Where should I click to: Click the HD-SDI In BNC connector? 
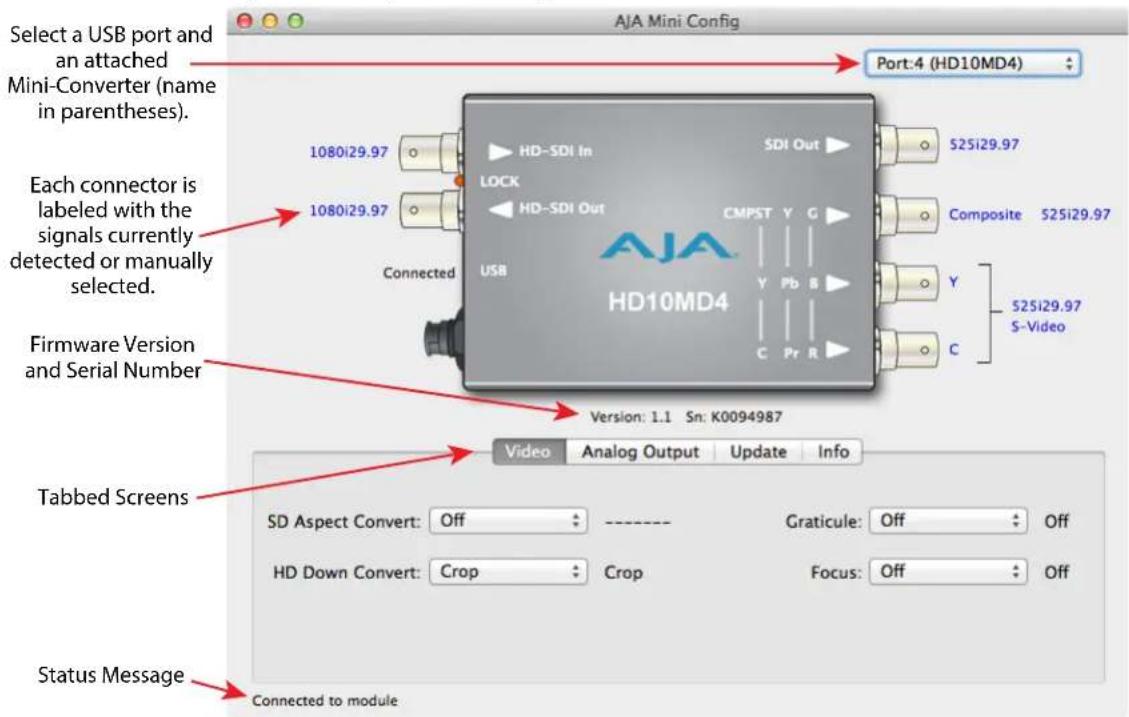click(x=431, y=152)
